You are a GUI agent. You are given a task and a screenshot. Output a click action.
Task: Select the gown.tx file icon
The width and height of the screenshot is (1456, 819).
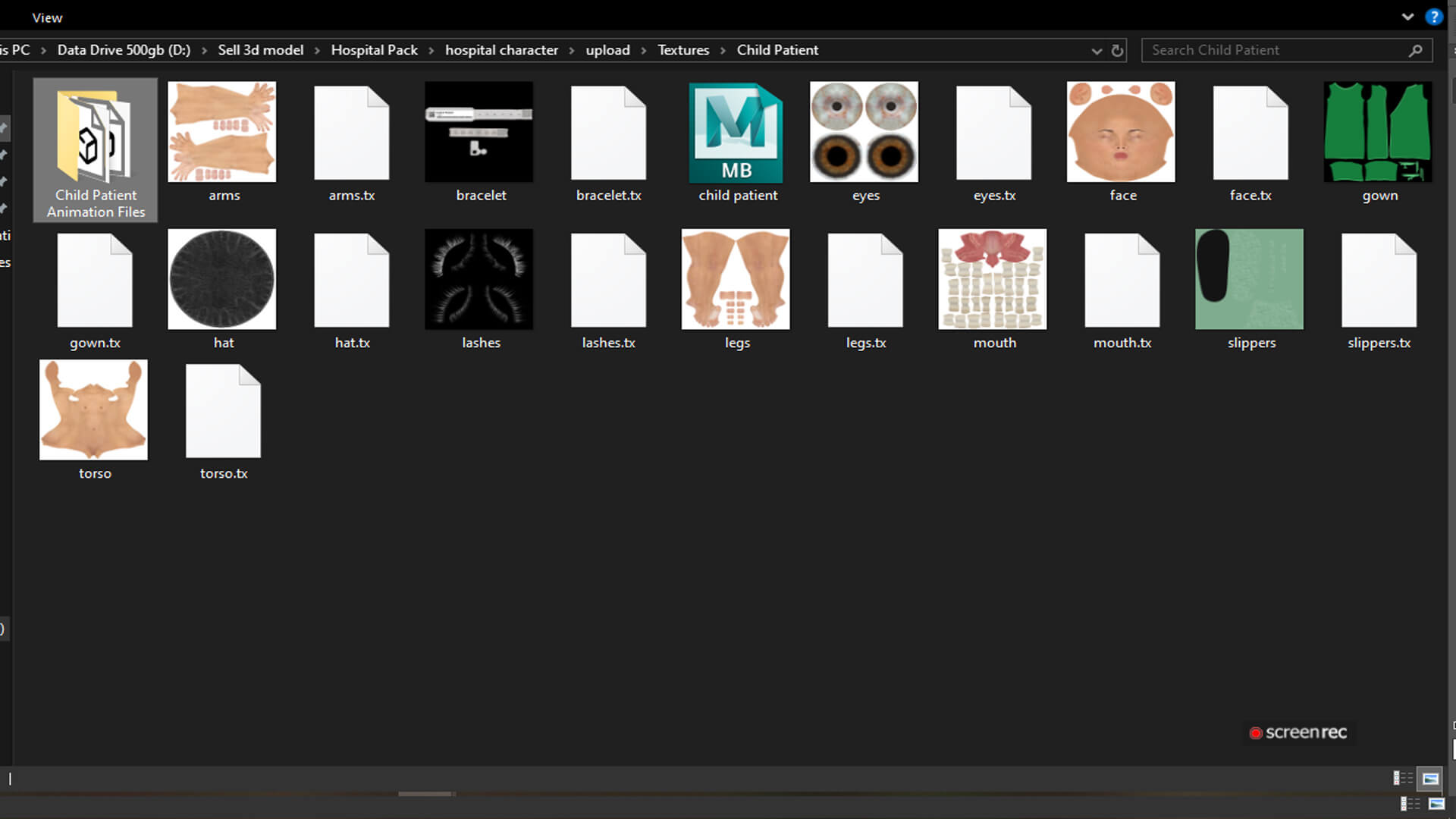95,280
